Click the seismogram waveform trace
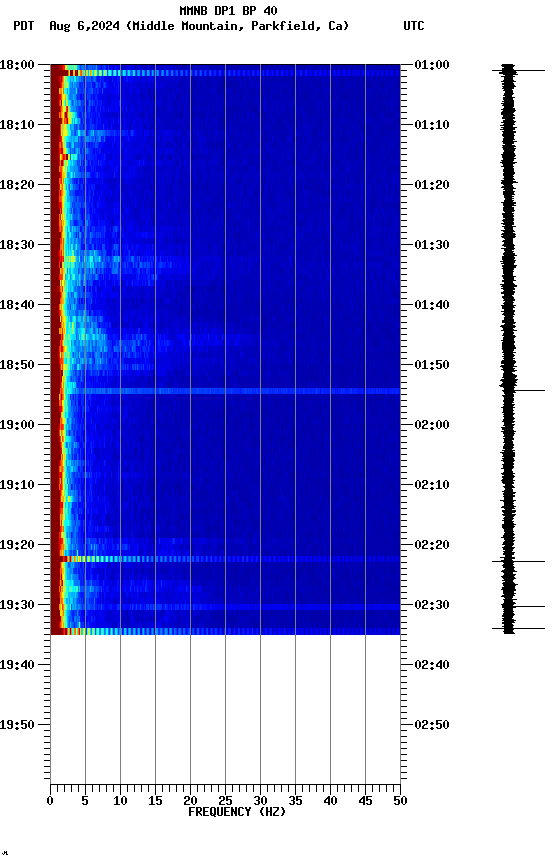This screenshot has height=864, width=552. click(508, 349)
